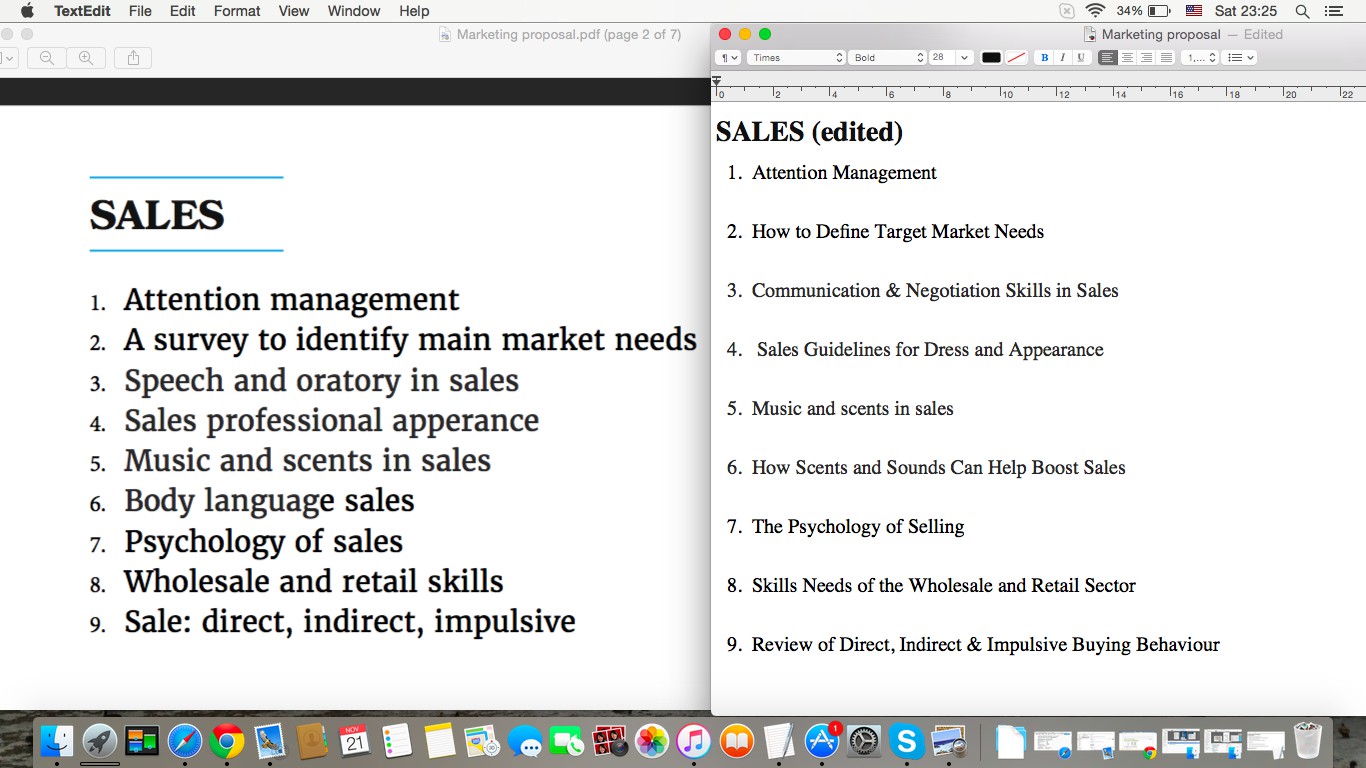Screen dimensions: 1366x768
Task: Launch Google Chrome from the Dock
Action: (227, 741)
